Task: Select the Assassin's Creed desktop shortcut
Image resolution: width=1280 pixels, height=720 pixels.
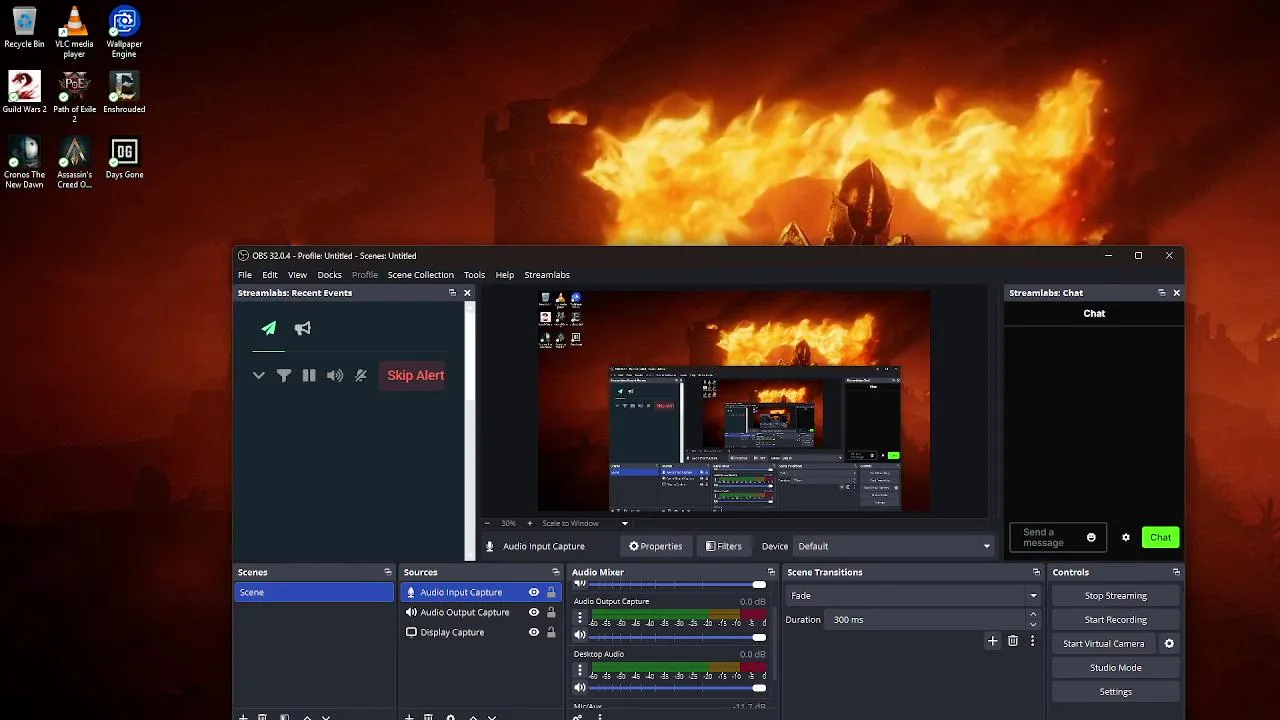Action: click(x=74, y=162)
